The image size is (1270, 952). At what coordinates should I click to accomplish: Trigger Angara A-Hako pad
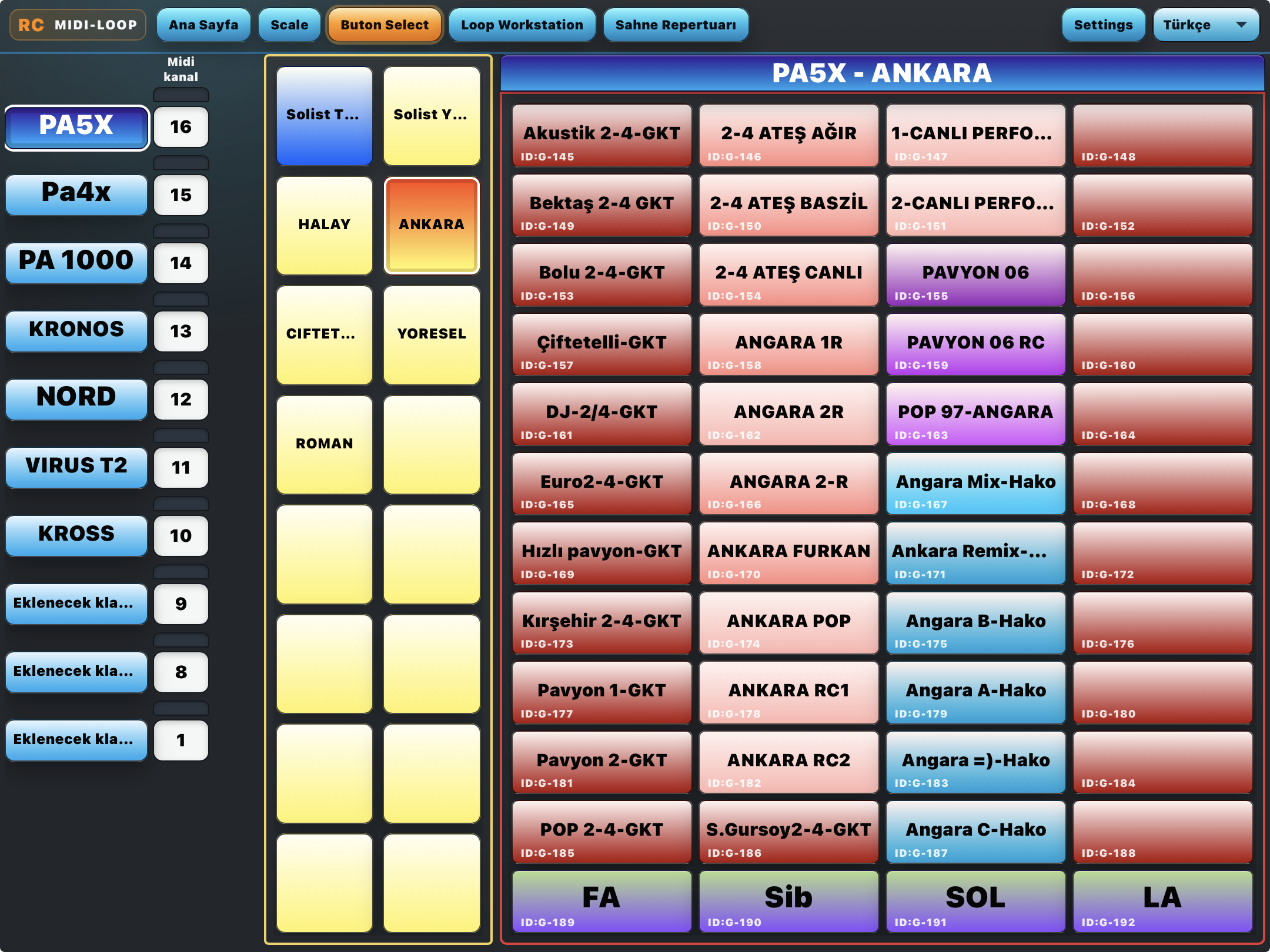pos(975,693)
